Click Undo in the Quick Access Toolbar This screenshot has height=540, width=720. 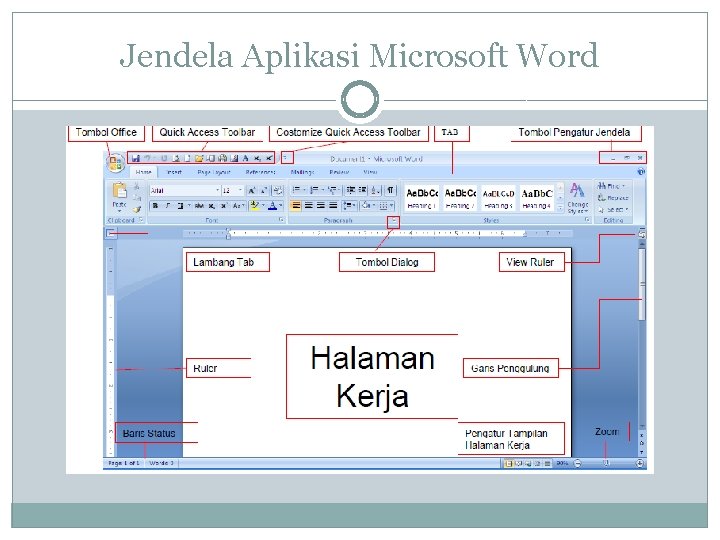point(147,158)
